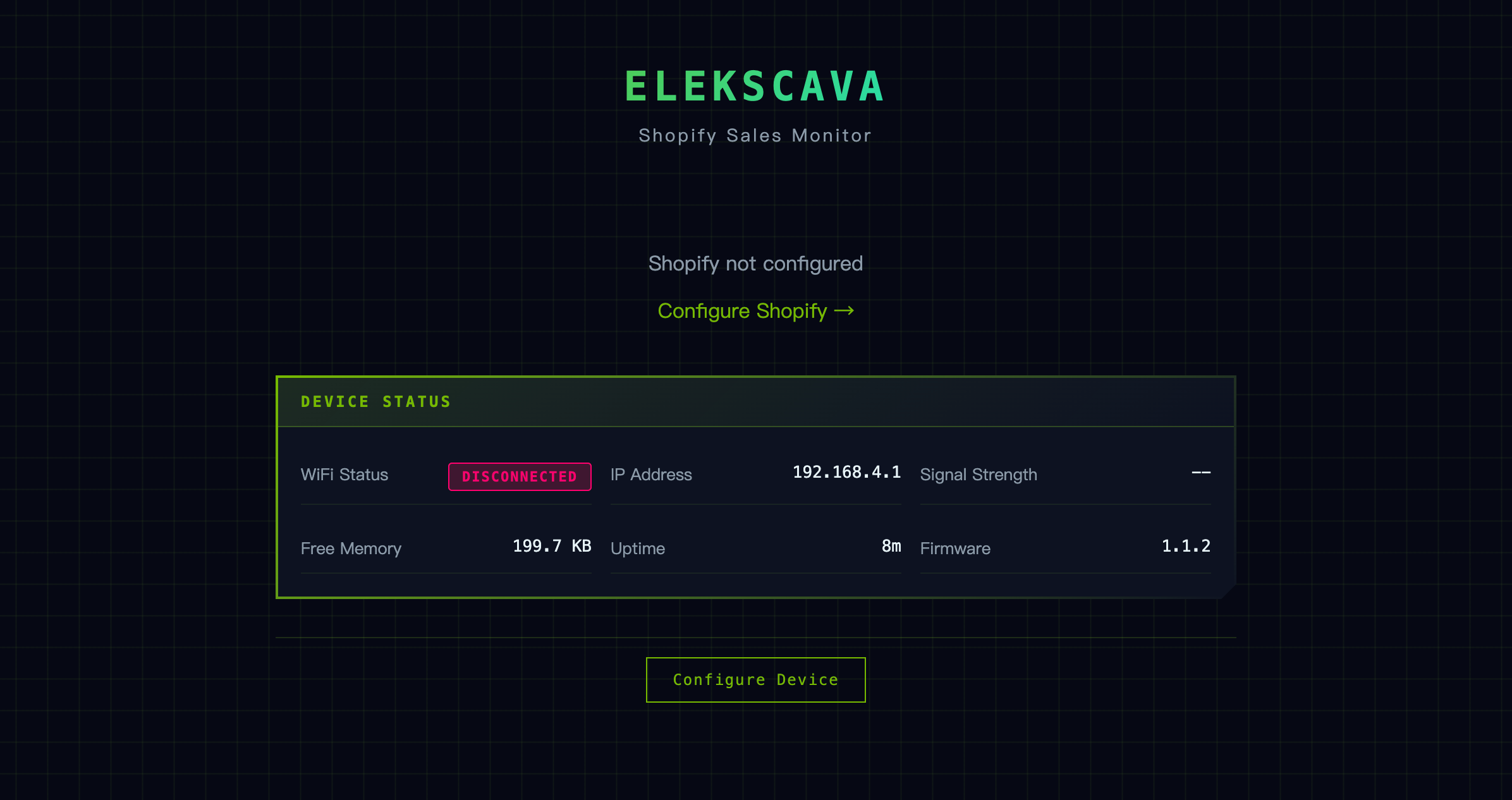Select the IP Address value 192.168.4.1
This screenshot has height=800, width=1512.
[x=848, y=471]
